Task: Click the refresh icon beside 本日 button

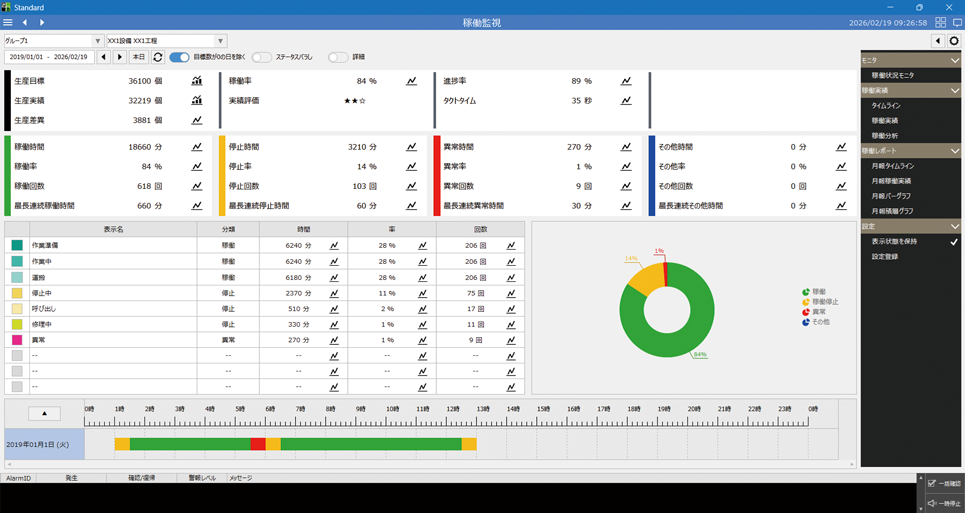Action: coord(158,57)
